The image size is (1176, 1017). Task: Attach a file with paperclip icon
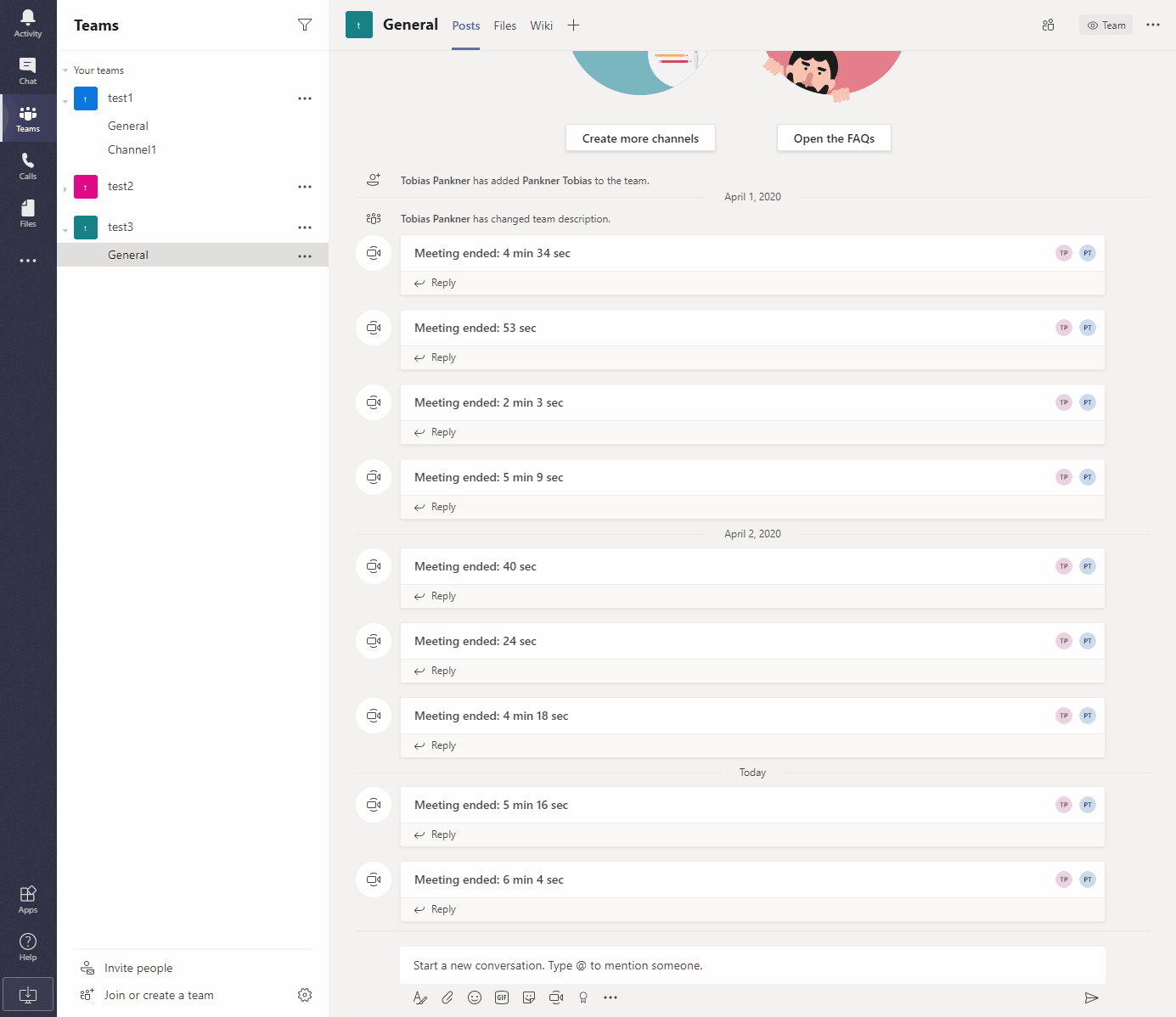coord(447,997)
